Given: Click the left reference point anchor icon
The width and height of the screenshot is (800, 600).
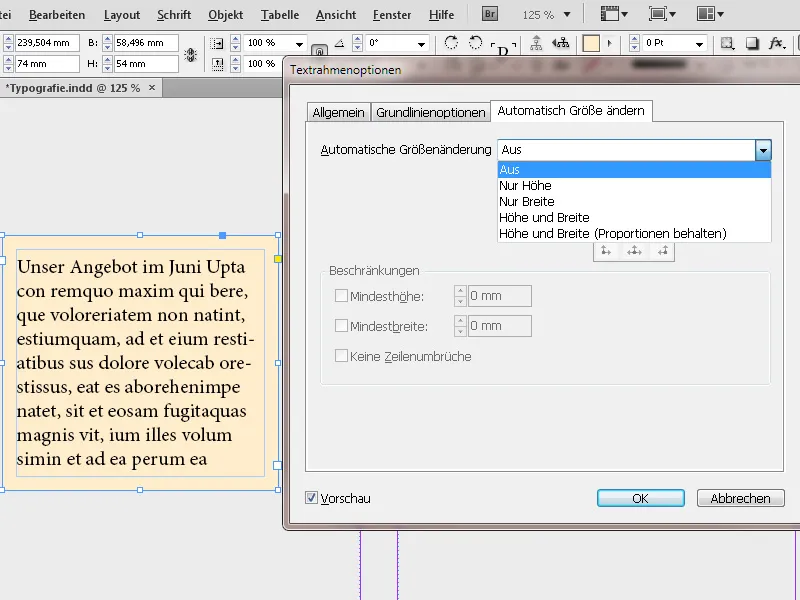Looking at the screenshot, I should point(606,251).
